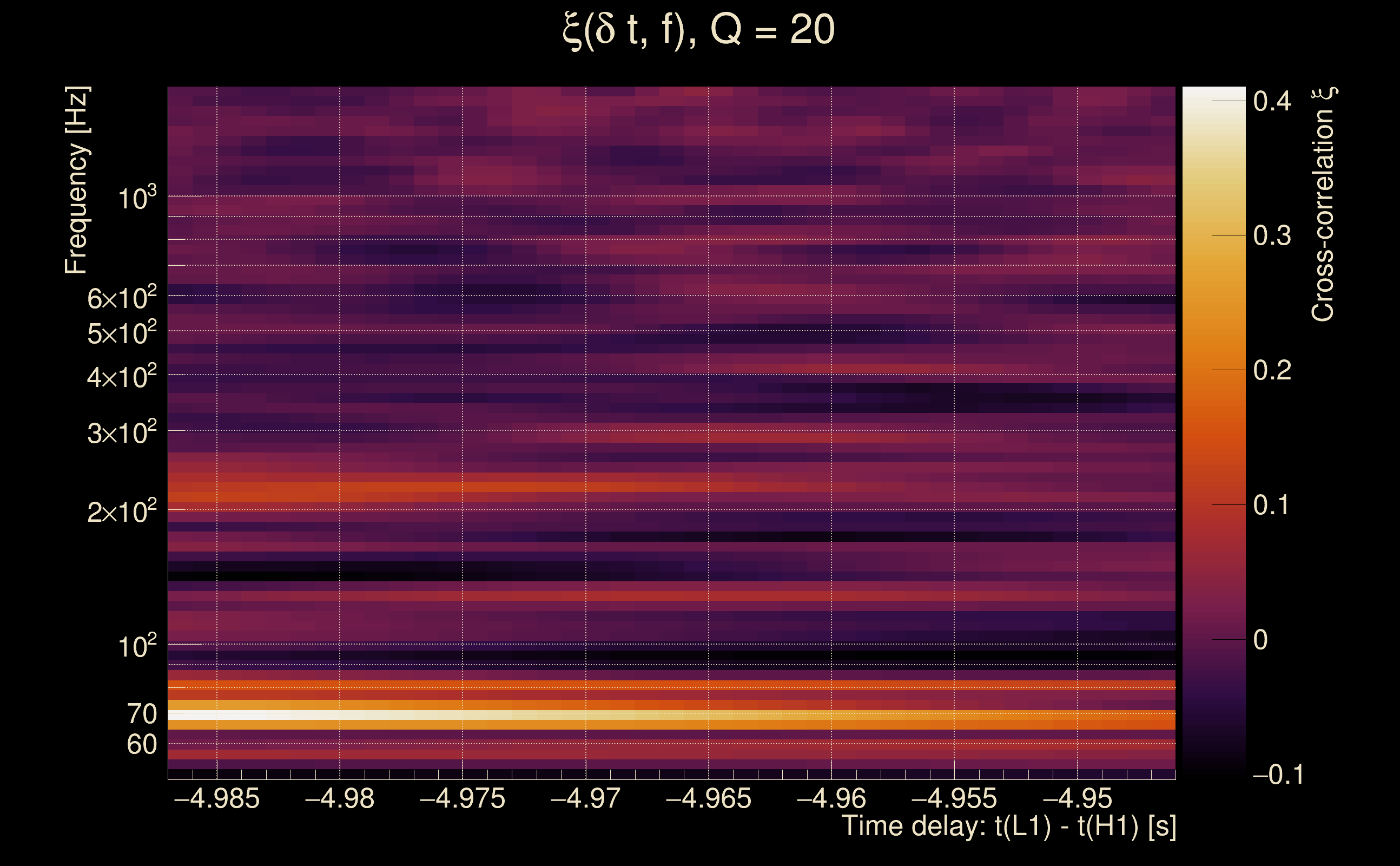Click the −4.97 x-axis tick label
The width and height of the screenshot is (1400, 866).
tap(585, 798)
